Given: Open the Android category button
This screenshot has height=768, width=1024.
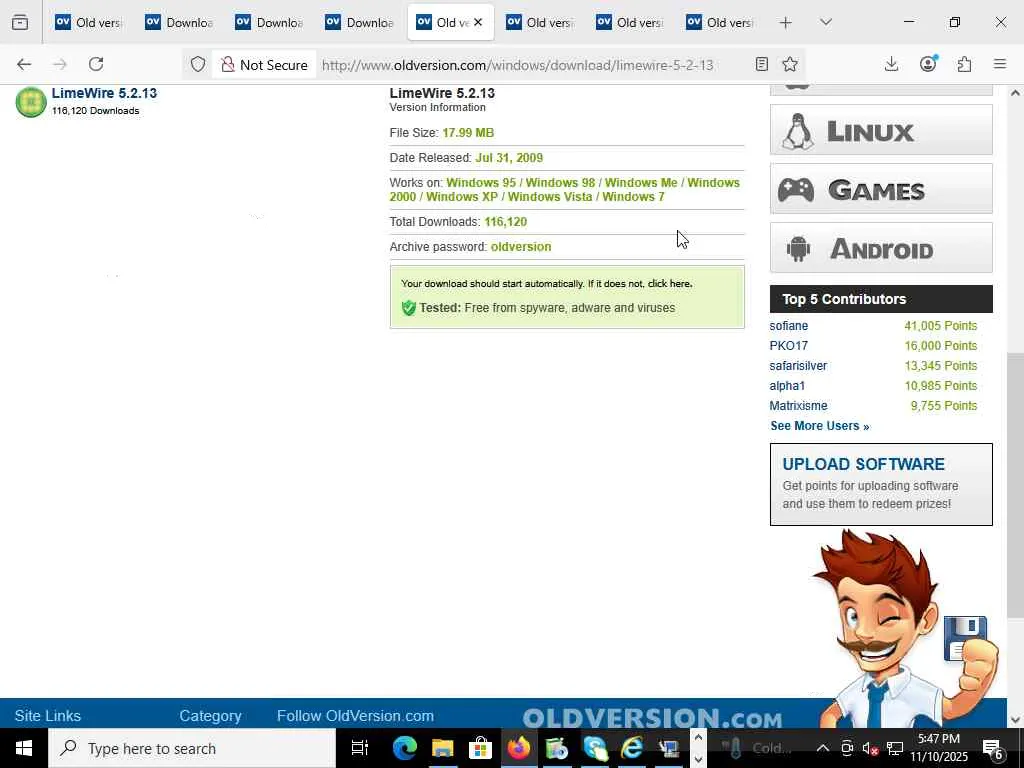Looking at the screenshot, I should click(x=881, y=248).
